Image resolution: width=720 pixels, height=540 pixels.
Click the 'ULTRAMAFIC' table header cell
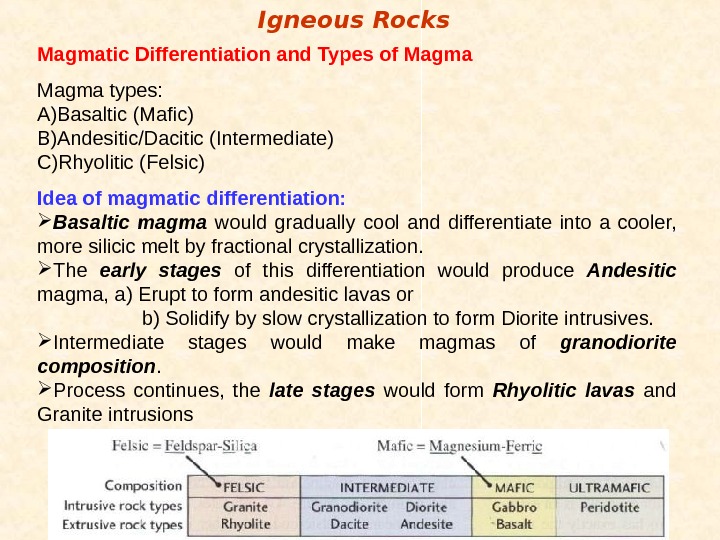(609, 488)
